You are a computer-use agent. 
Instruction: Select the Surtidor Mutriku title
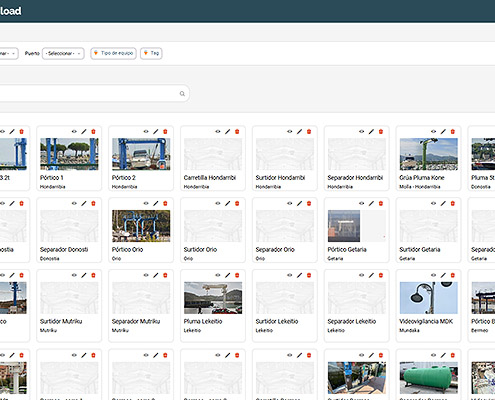[61, 321]
